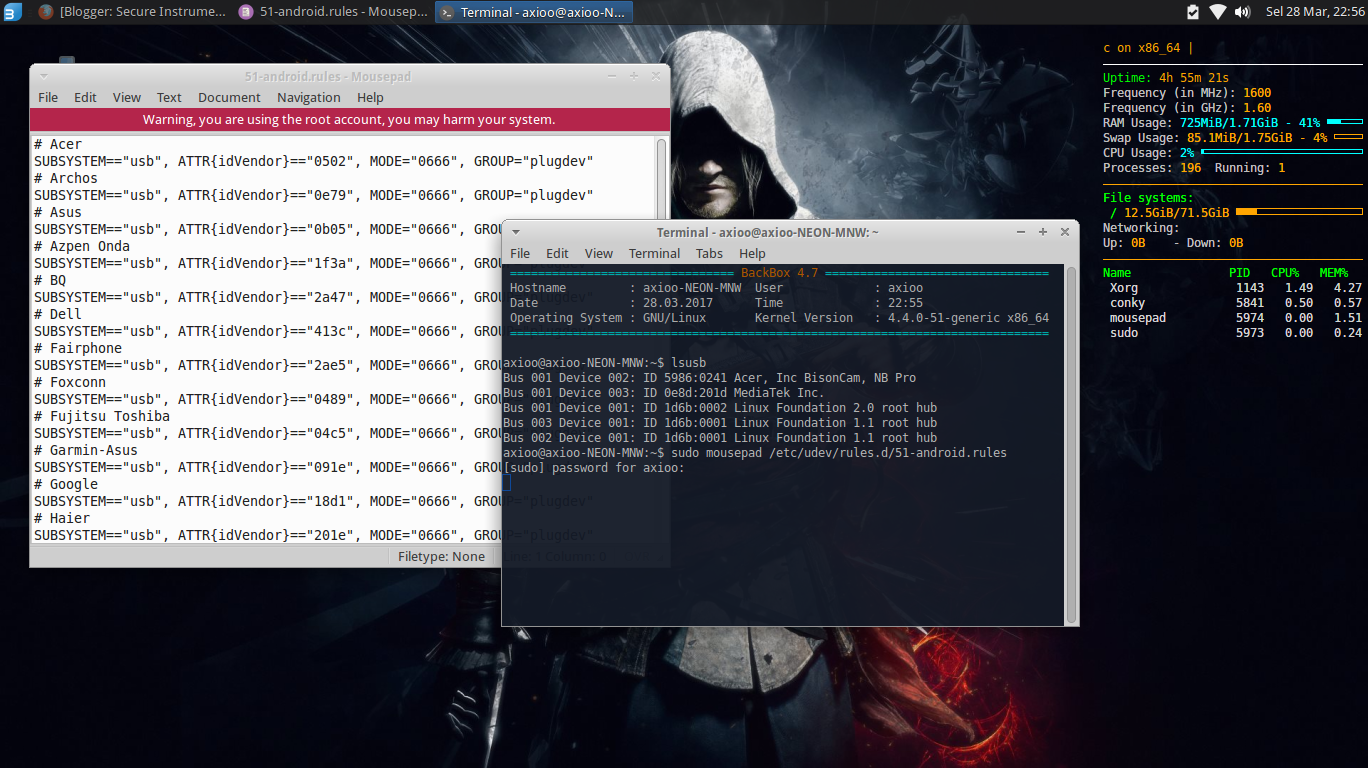Open the Terminal menu in the Terminal window

[x=654, y=253]
